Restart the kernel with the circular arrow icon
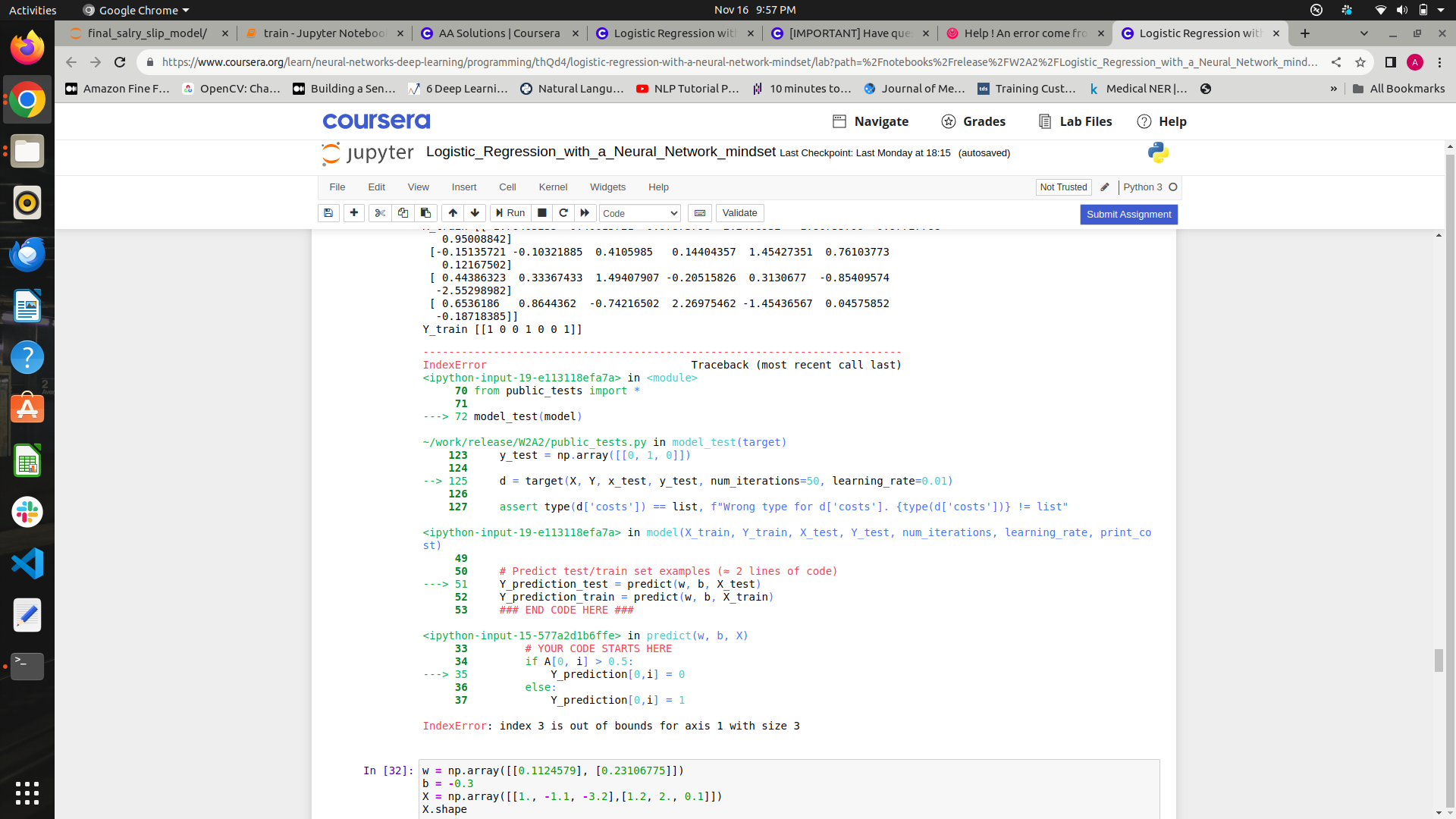Screen dimensions: 1456x819 (x=563, y=213)
